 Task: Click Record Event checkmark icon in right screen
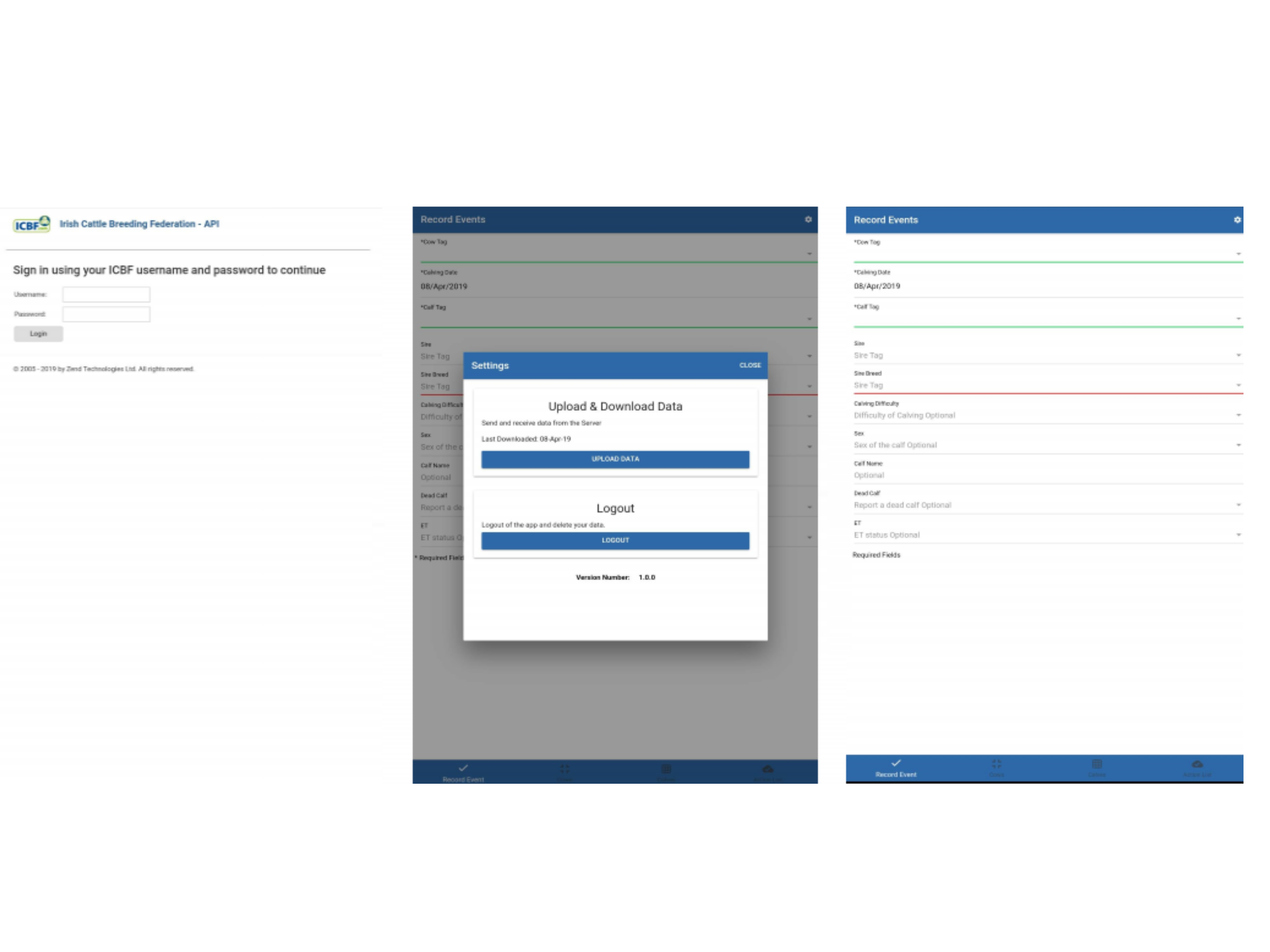[x=896, y=763]
